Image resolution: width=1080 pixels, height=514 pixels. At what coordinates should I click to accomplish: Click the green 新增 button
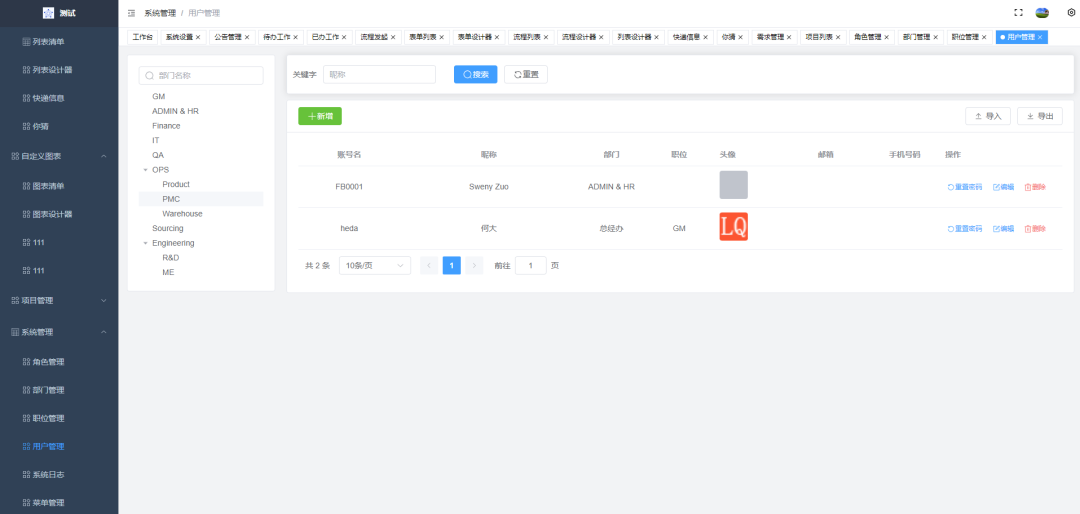point(320,116)
